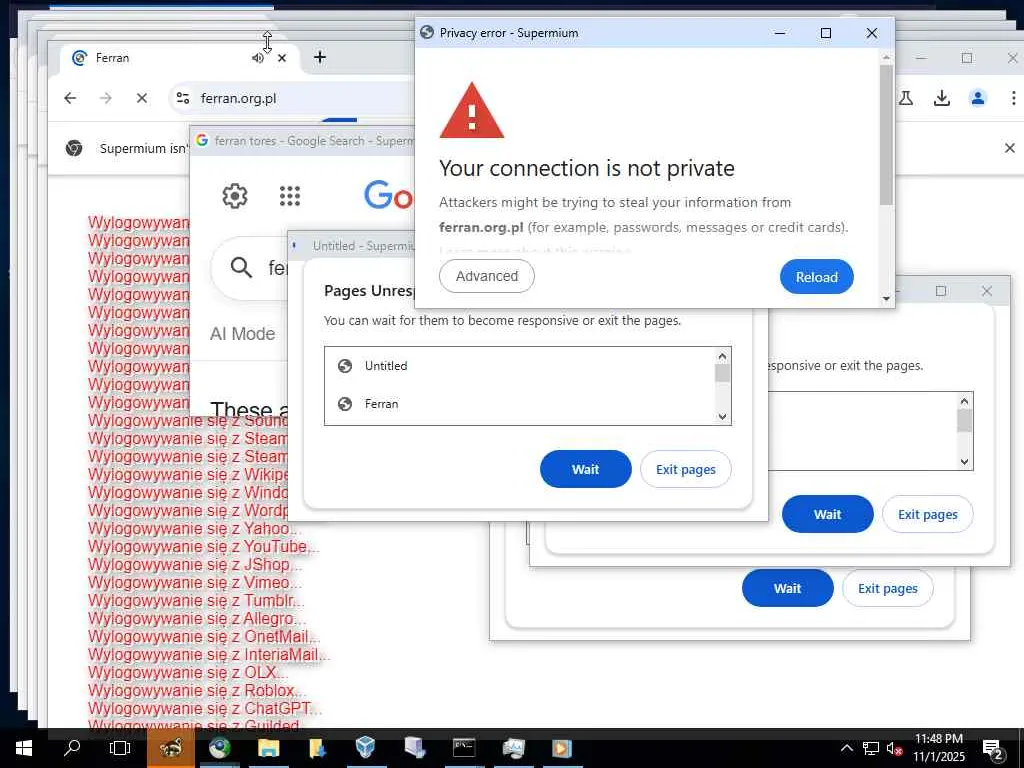This screenshot has width=1024, height=768.
Task: Click Wait in the front Pages Unresponsive dialog
Action: point(585,469)
